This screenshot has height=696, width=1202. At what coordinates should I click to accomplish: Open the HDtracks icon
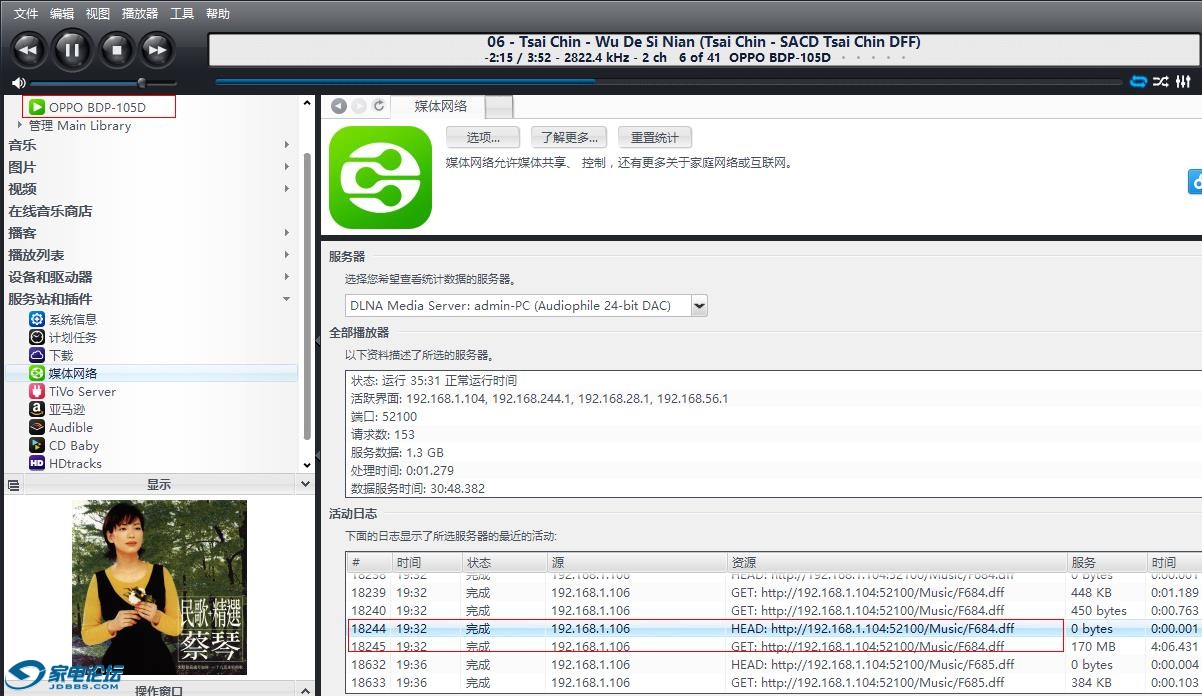point(37,463)
